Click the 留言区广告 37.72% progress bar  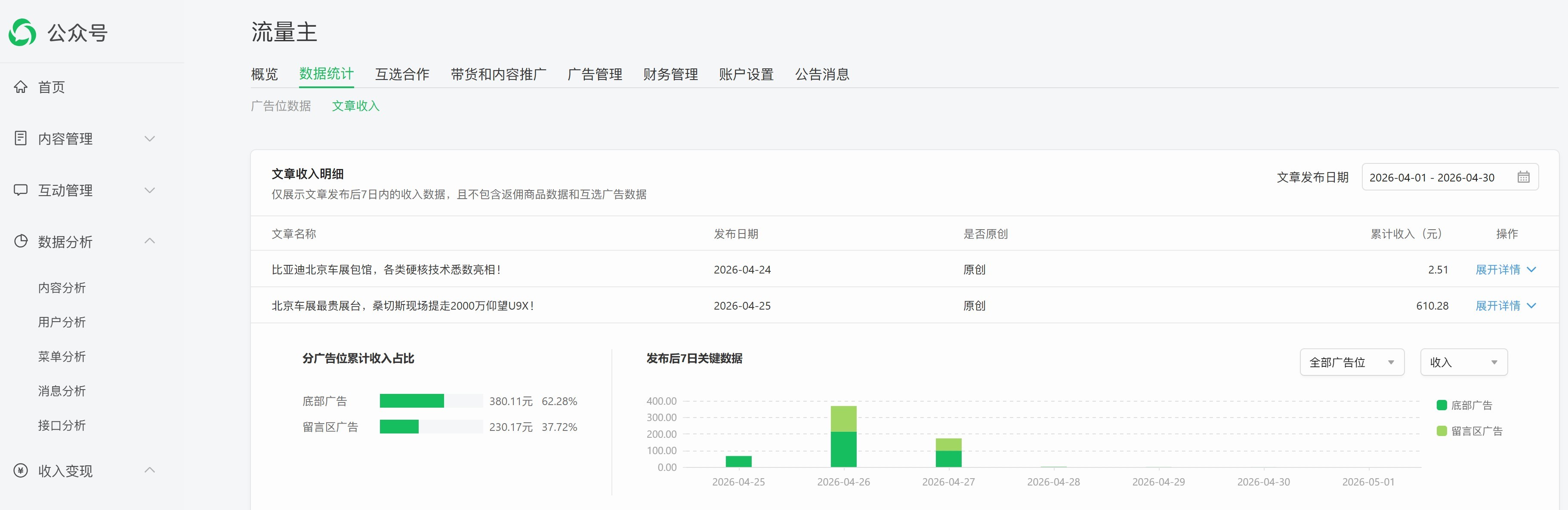point(431,427)
